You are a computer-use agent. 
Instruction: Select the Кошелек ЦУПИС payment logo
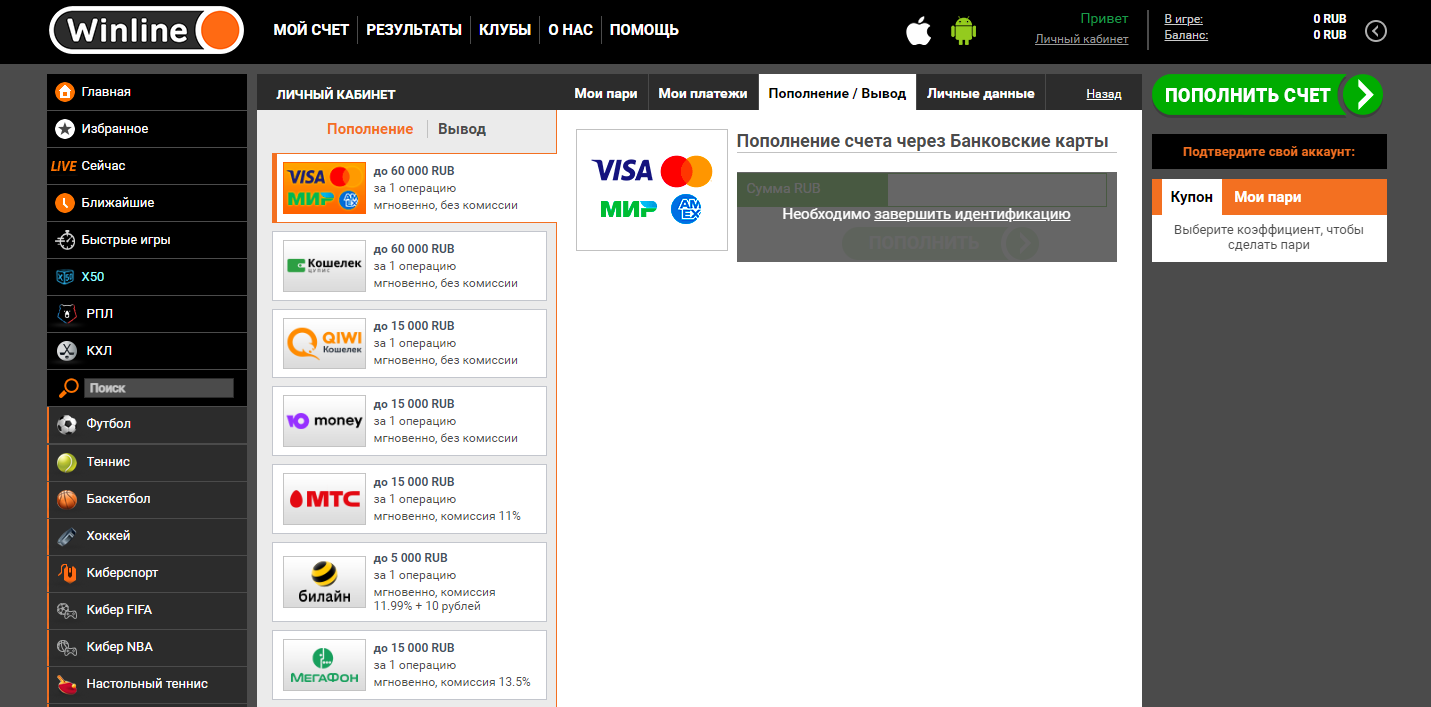click(x=324, y=265)
